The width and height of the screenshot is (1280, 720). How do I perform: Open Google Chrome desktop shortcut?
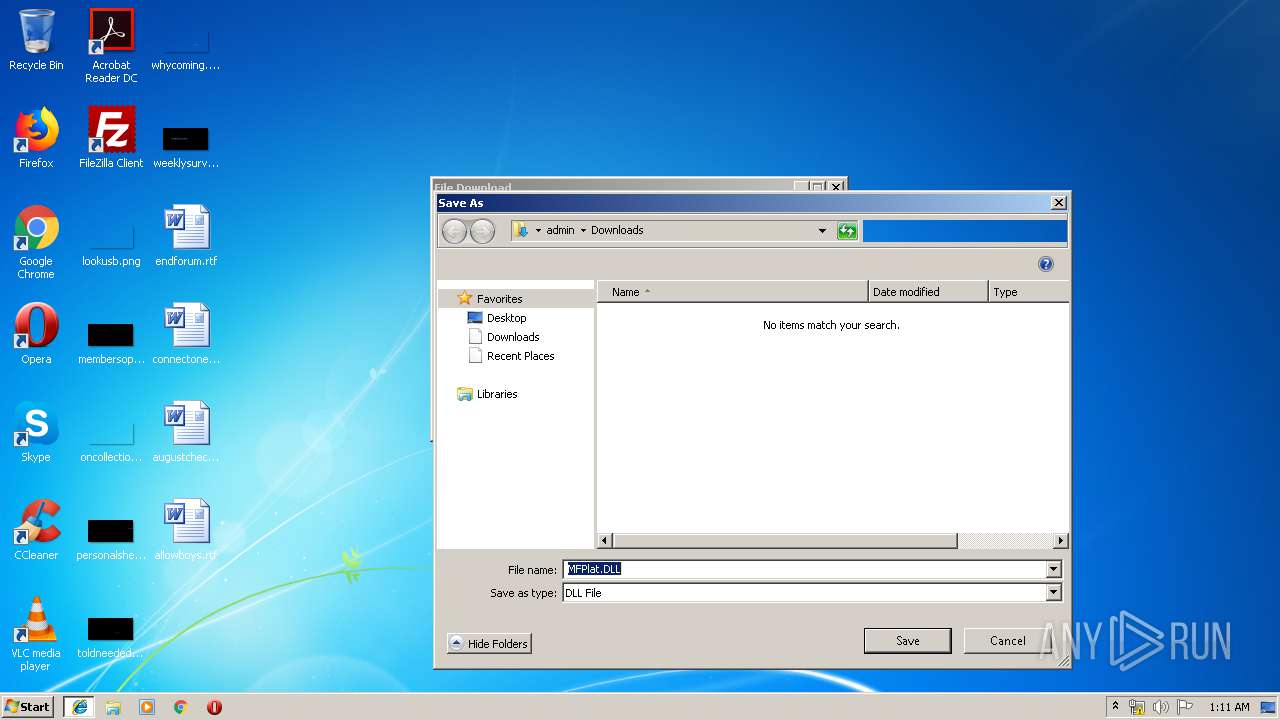[36, 242]
